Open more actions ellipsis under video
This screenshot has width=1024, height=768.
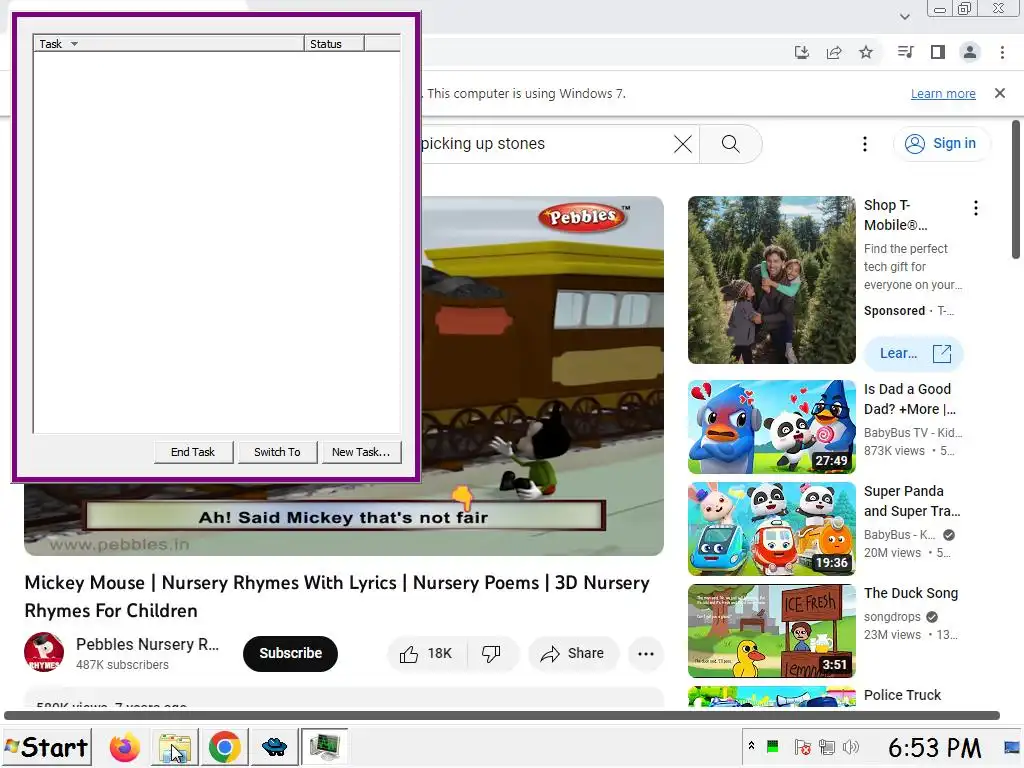[646, 654]
